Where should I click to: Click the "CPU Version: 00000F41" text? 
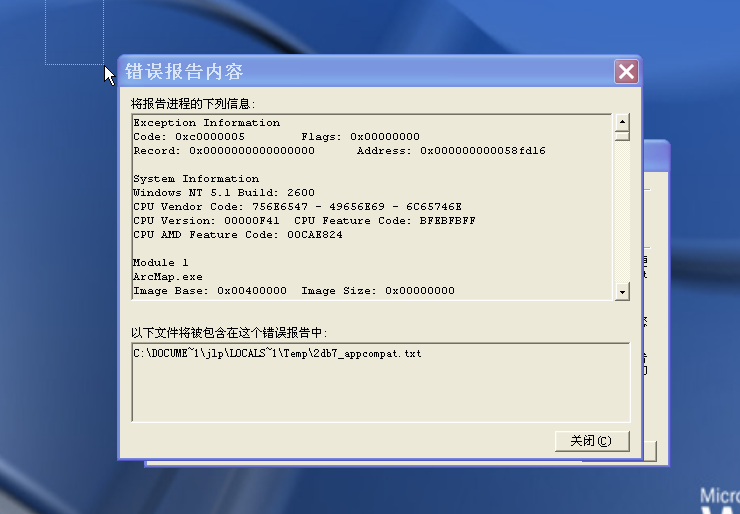pyautogui.click(x=206, y=221)
